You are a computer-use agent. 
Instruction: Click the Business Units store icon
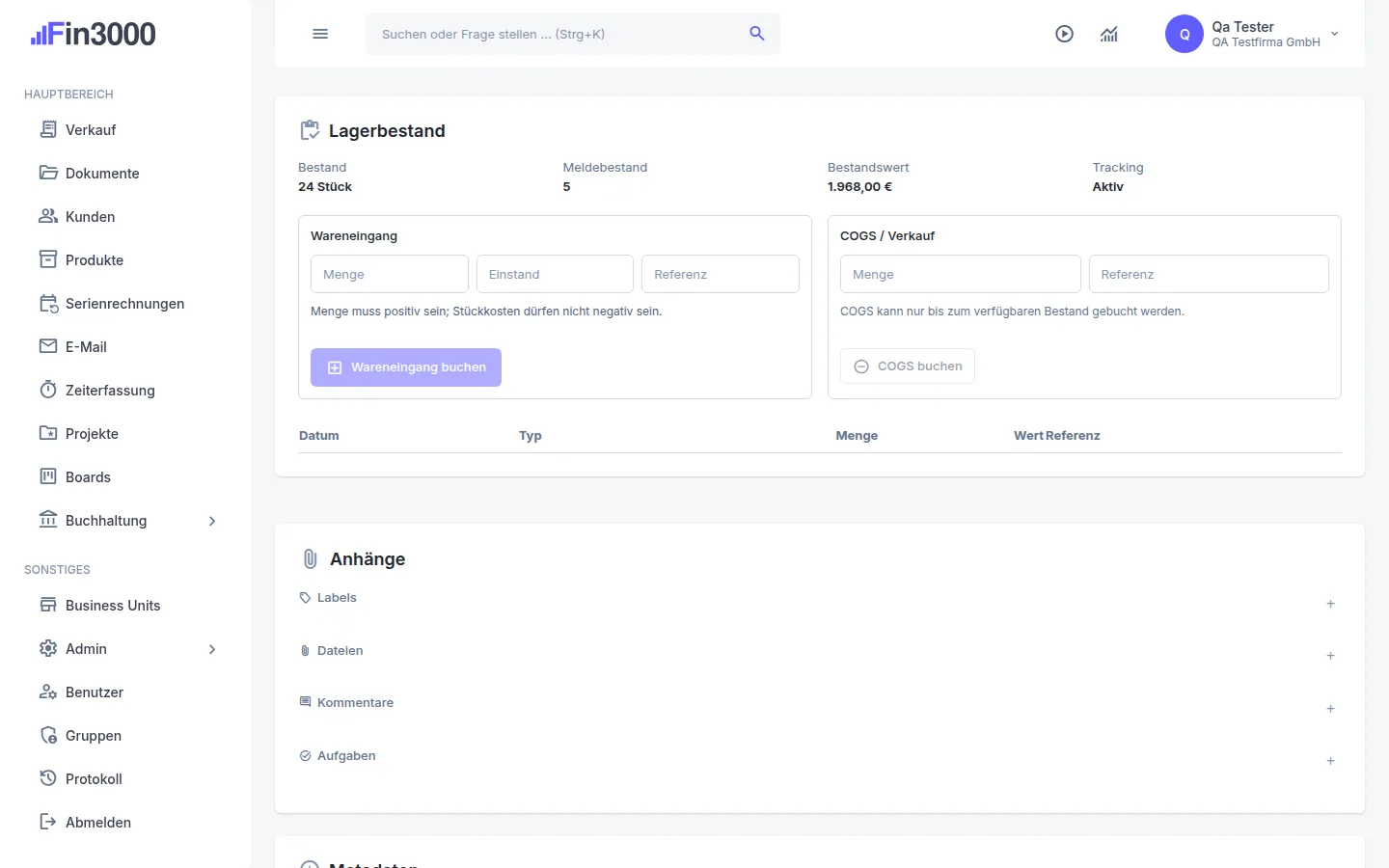(48, 605)
